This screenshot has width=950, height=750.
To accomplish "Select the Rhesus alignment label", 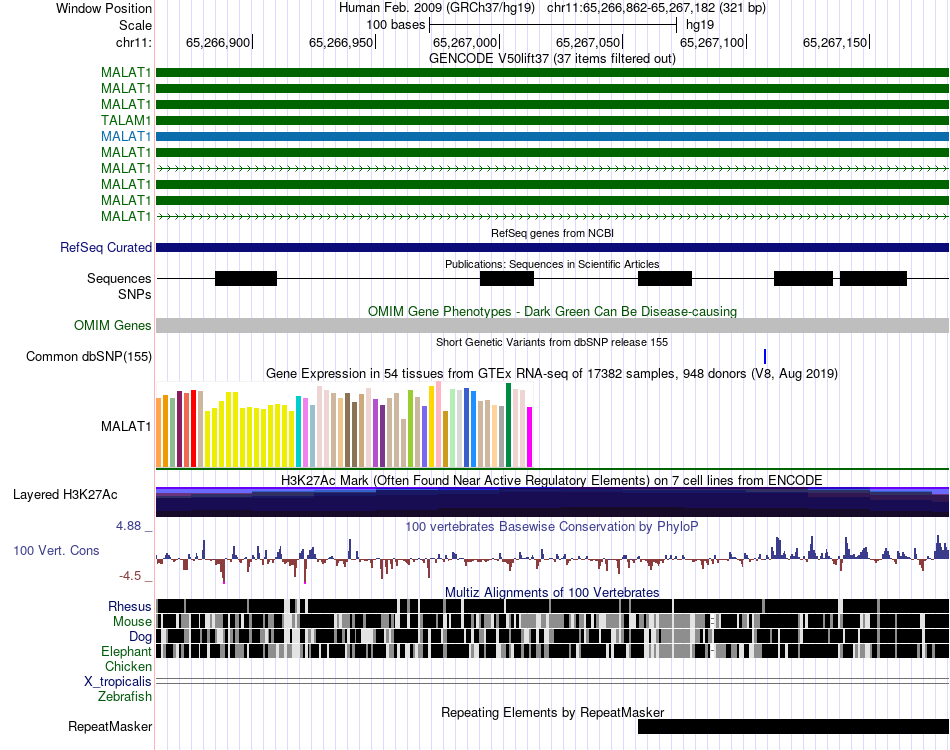I will [130, 606].
